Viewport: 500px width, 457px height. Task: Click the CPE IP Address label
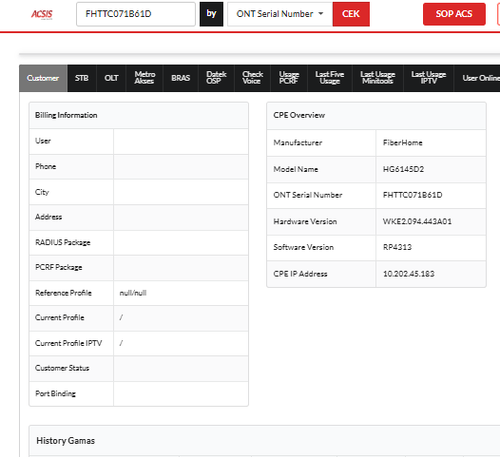pos(300,274)
